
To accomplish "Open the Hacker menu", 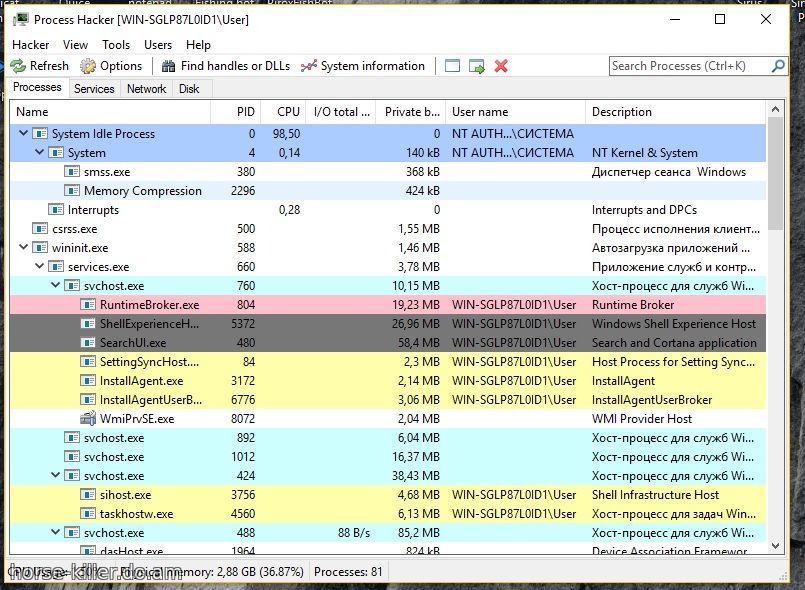I will pyautogui.click(x=30, y=45).
